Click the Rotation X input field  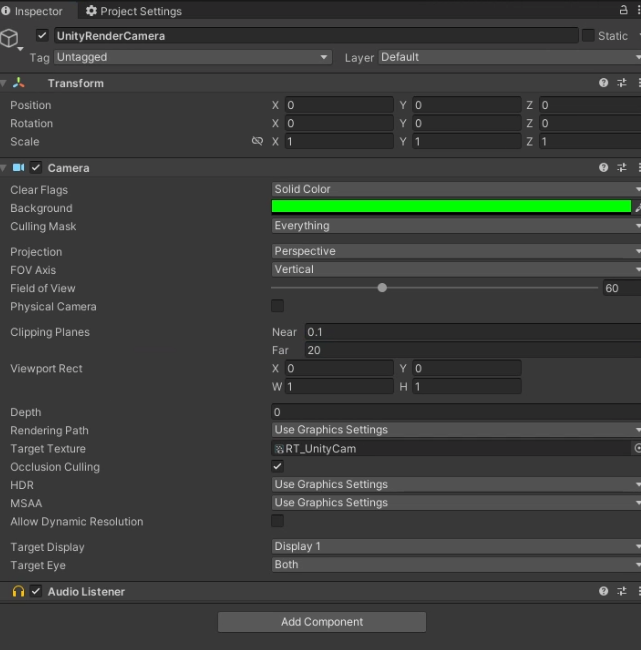(339, 123)
